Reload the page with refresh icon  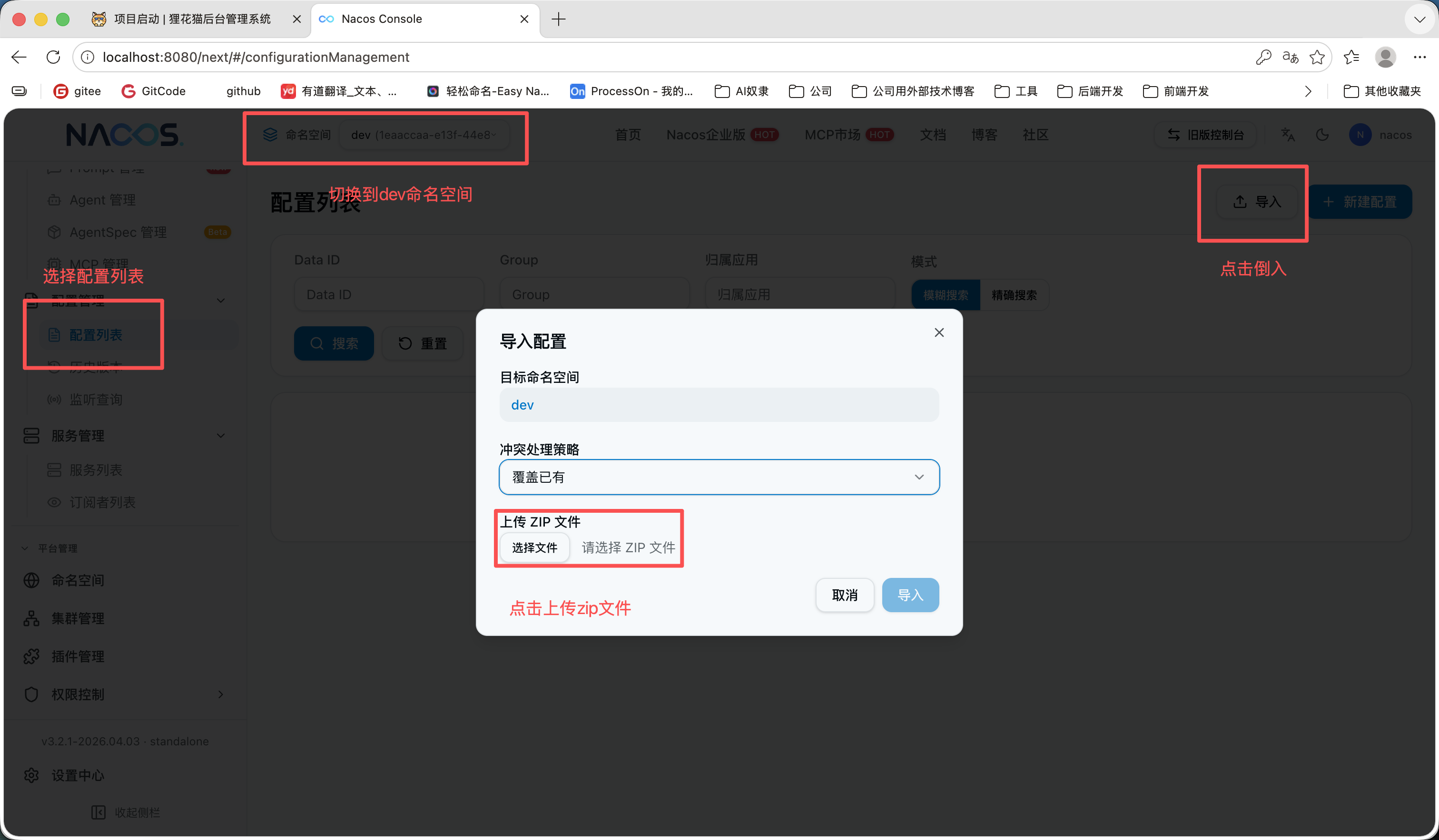[53, 57]
